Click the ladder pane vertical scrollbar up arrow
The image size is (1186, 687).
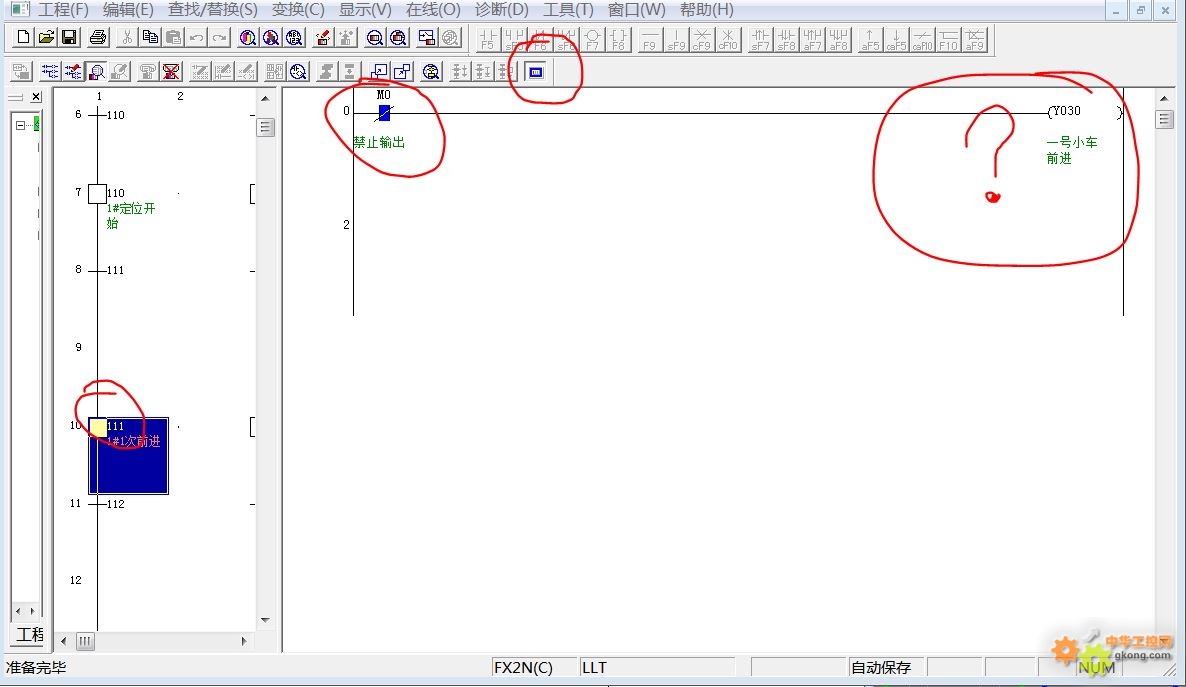1164,98
